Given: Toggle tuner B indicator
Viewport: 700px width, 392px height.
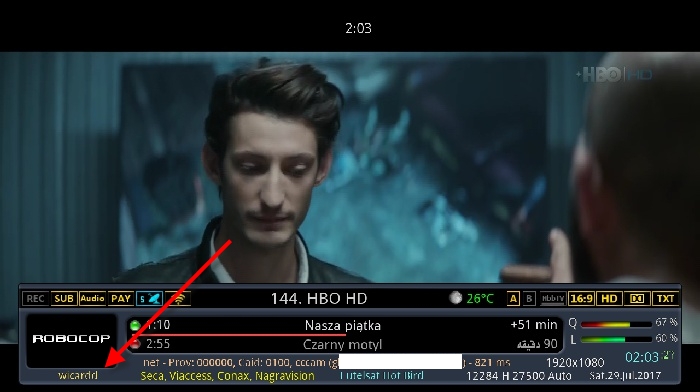Looking at the screenshot, I should tap(529, 299).
